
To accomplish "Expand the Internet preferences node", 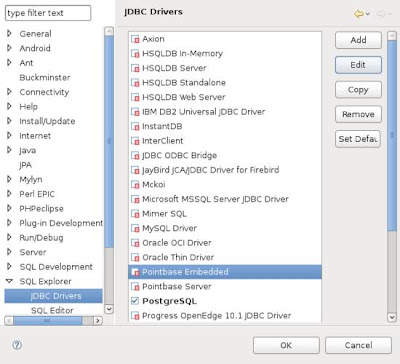I will (9, 135).
